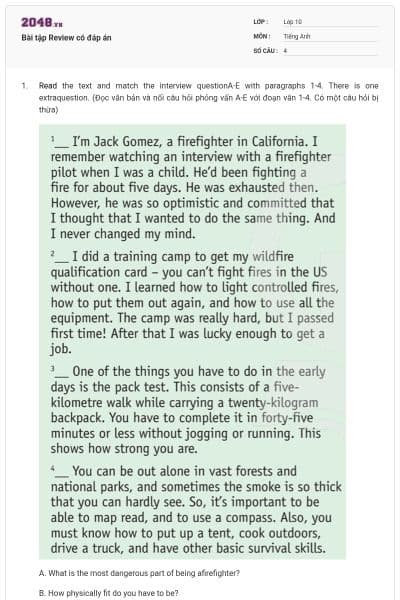Click the 'Số câu' value 4
The width and height of the screenshot is (400, 600).
285,51
